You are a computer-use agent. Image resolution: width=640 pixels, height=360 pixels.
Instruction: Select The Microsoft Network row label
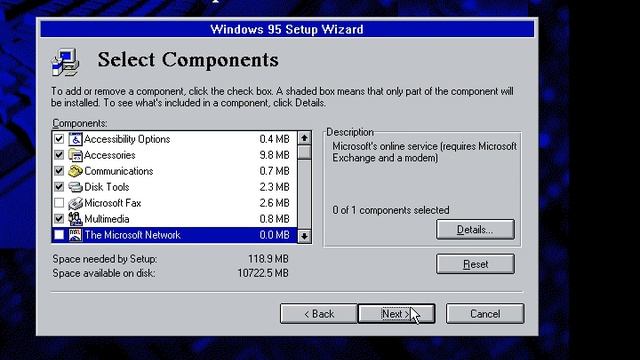(x=132, y=235)
